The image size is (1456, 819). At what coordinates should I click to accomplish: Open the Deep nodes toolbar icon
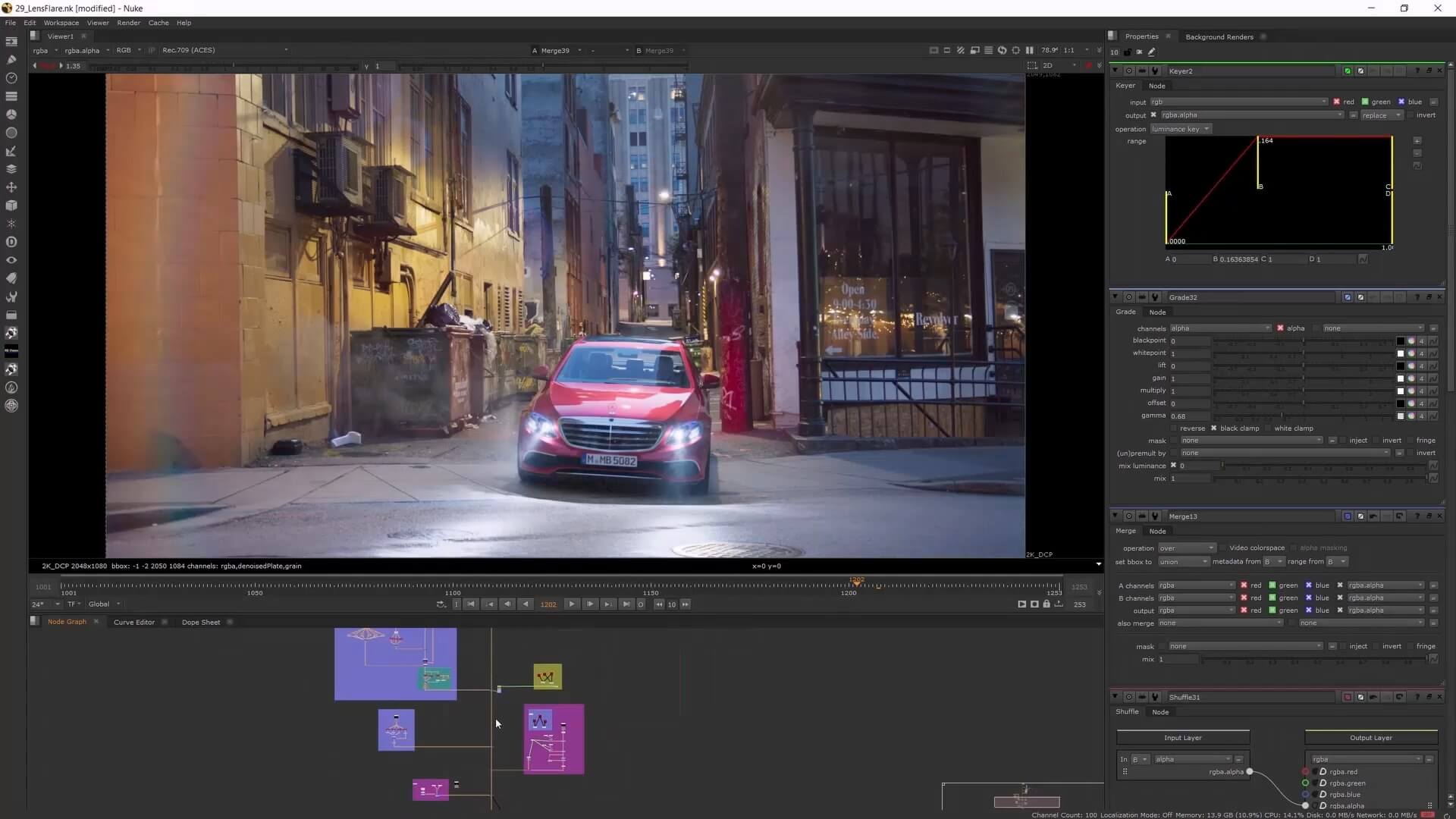coord(11,242)
